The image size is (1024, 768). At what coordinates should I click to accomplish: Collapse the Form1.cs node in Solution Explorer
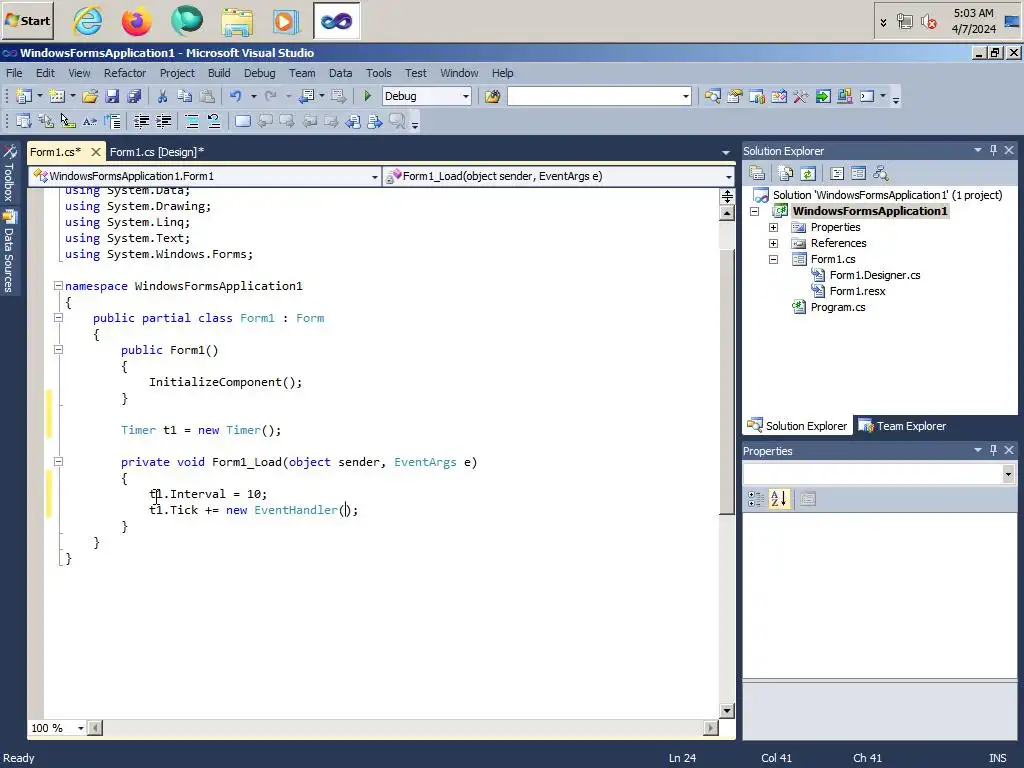(x=774, y=259)
